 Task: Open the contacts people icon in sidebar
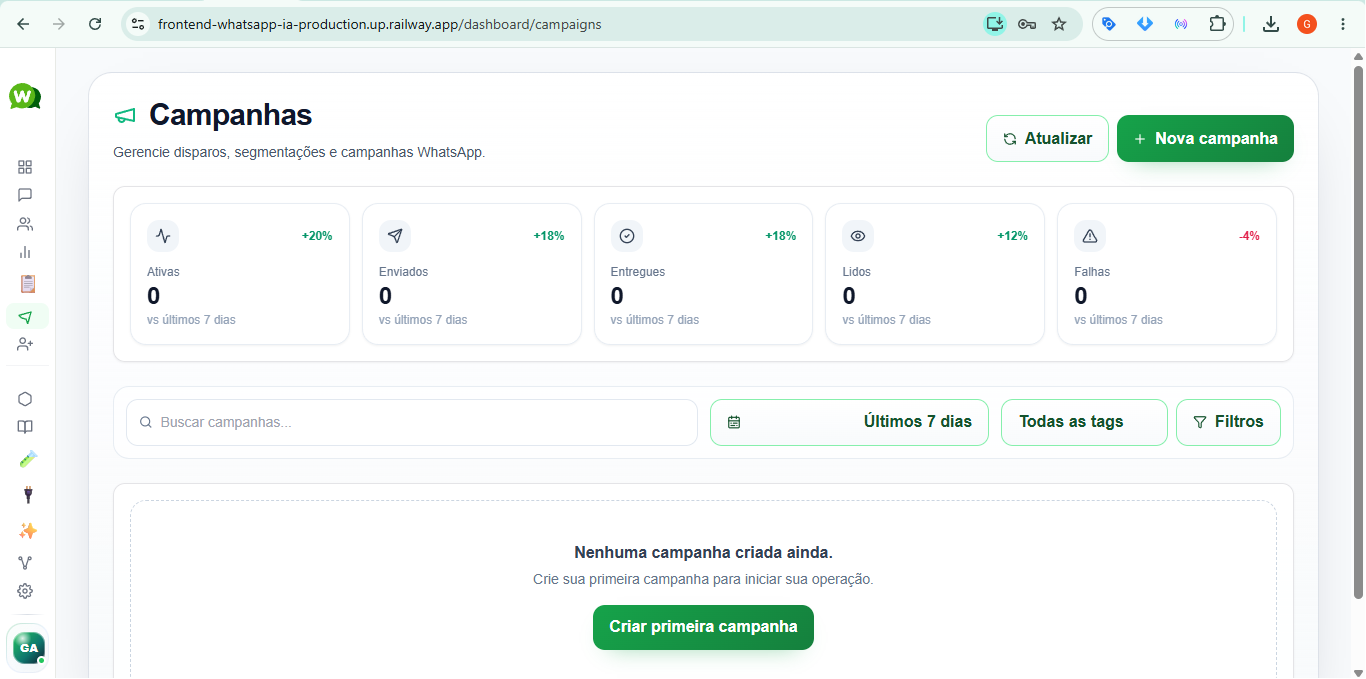(25, 224)
